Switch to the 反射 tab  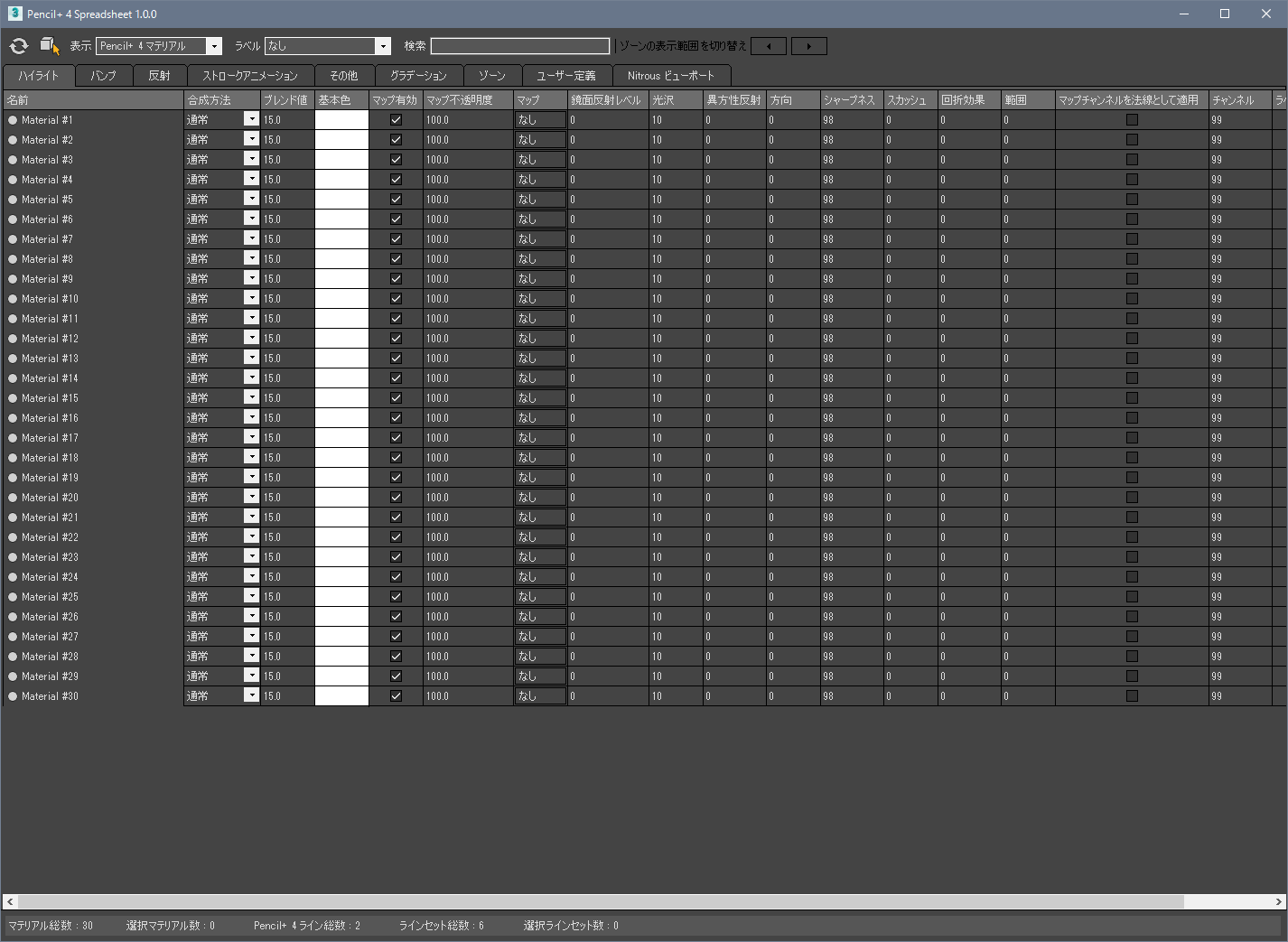pyautogui.click(x=160, y=75)
